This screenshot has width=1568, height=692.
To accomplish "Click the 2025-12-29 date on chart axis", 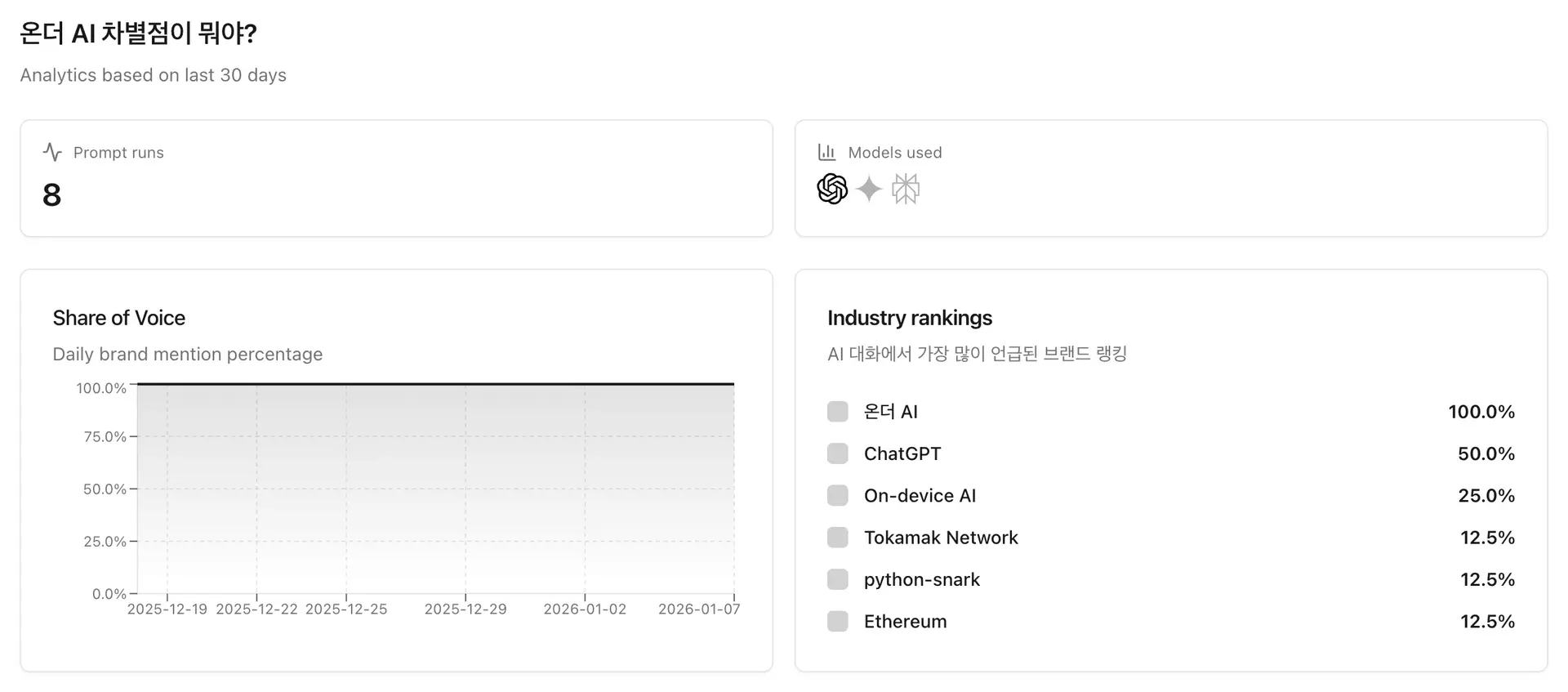I will (465, 609).
